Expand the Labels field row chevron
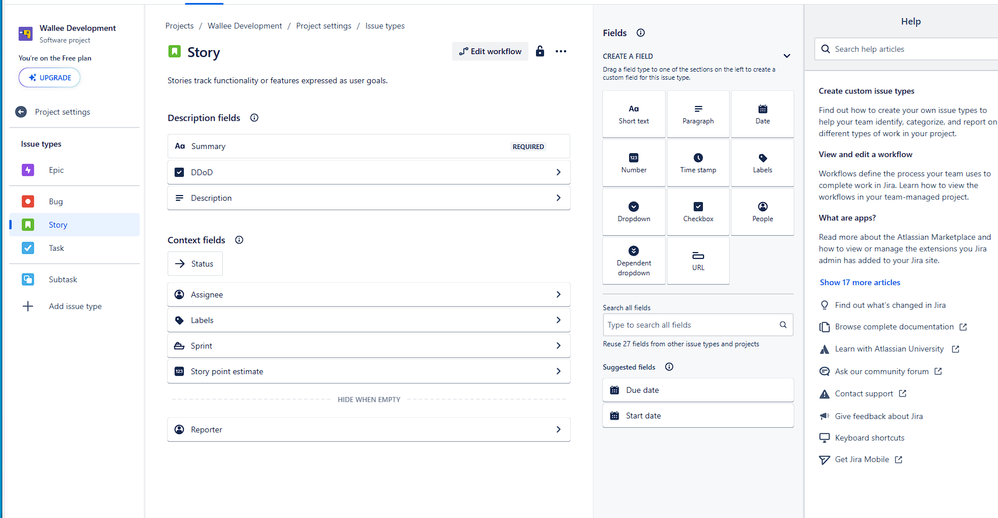Screen dimensions: 998x518 tap(558, 320)
